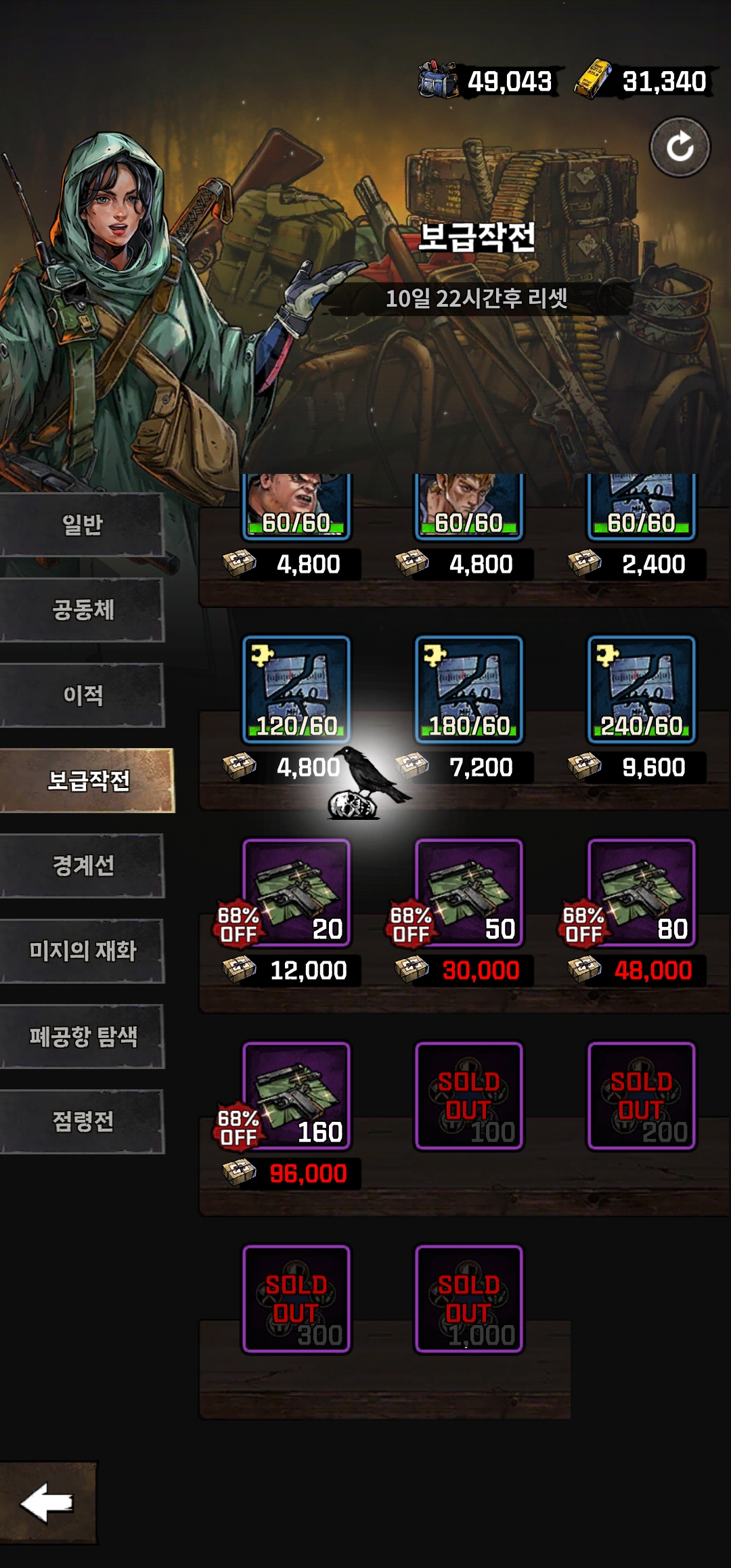The image size is (731, 1568).
Task: Open the 일반 shop tab
Action: 82,525
